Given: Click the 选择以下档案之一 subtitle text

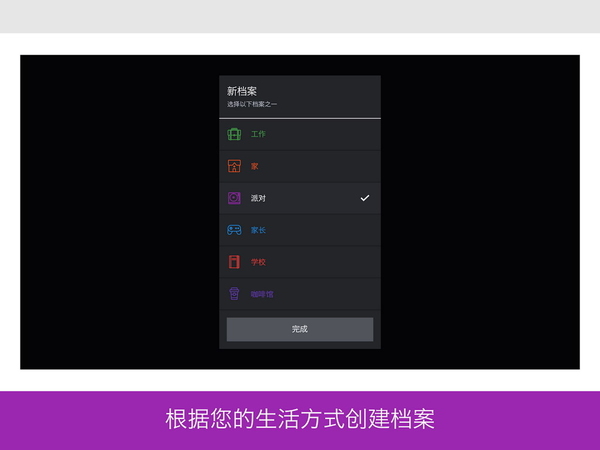Looking at the screenshot, I should pos(252,104).
